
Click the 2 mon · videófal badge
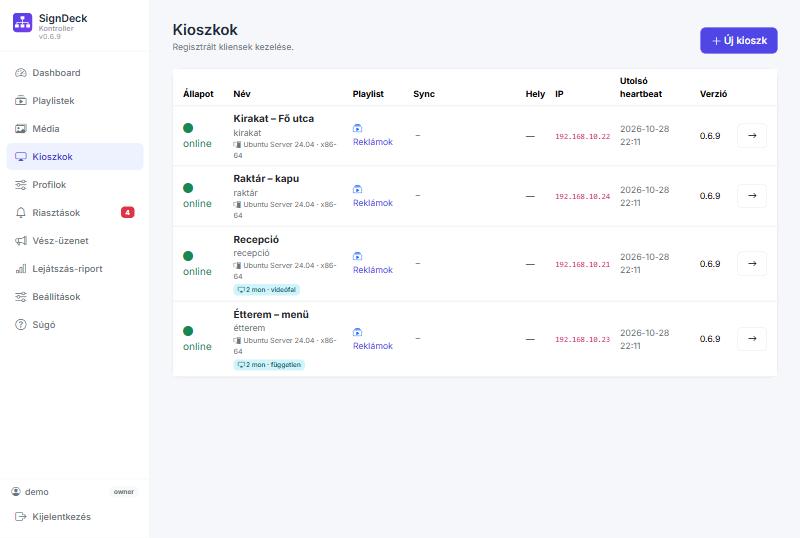pyautogui.click(x=266, y=289)
